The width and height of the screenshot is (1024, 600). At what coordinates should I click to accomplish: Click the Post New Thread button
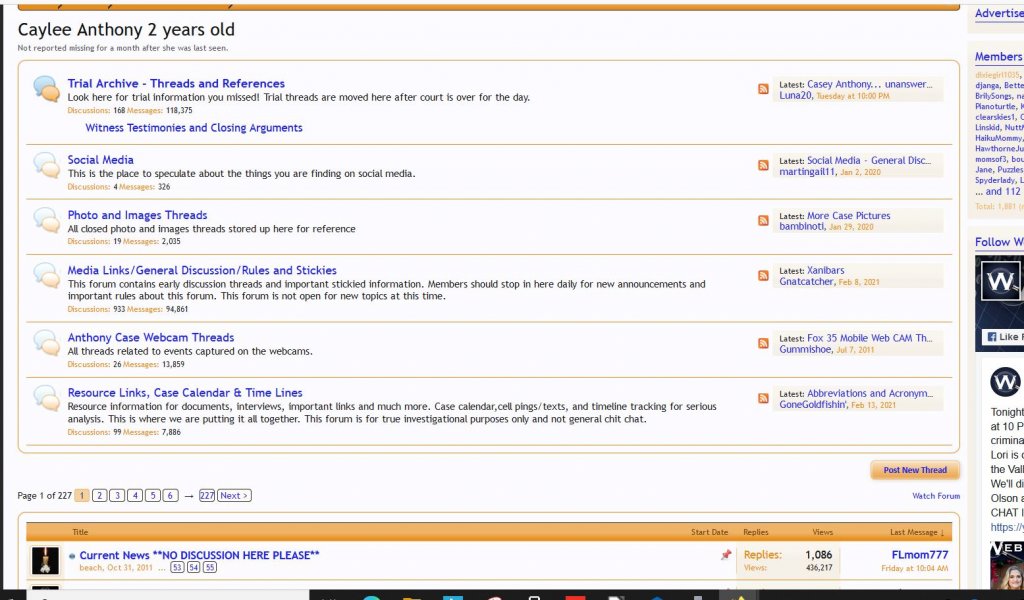[x=915, y=470]
